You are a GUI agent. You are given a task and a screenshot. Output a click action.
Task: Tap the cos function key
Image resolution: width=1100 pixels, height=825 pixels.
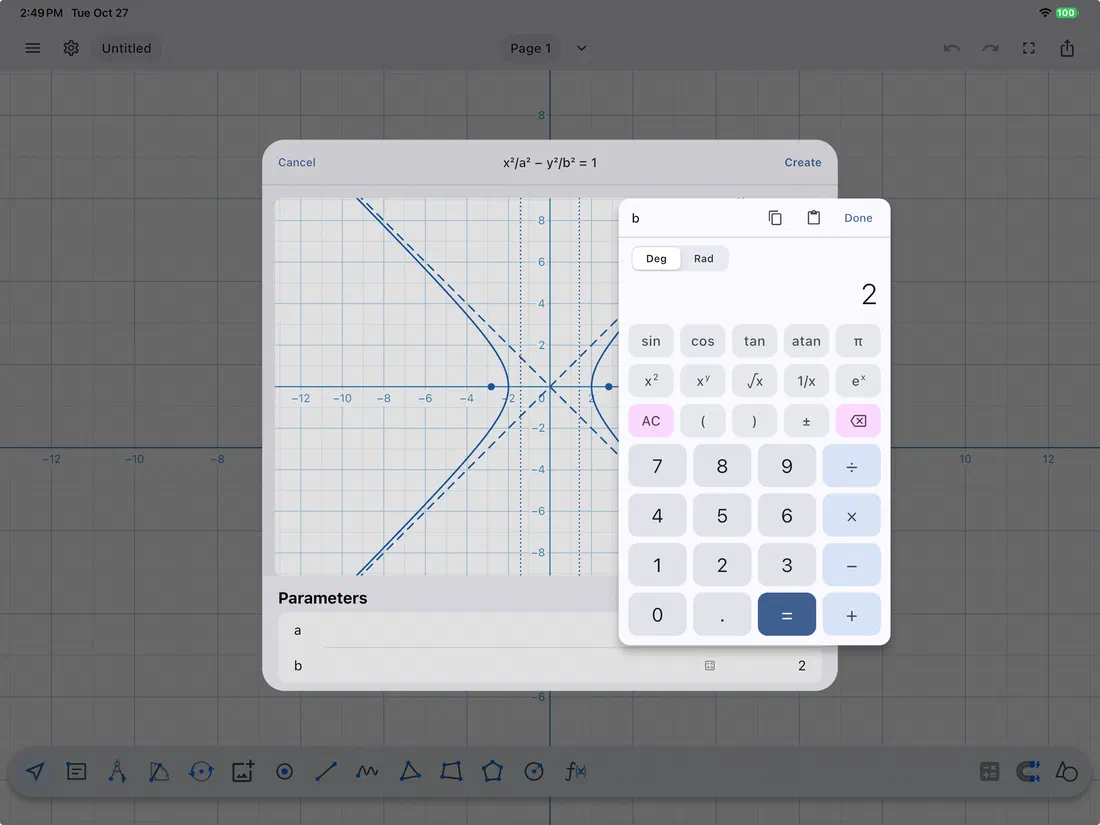[x=702, y=341]
